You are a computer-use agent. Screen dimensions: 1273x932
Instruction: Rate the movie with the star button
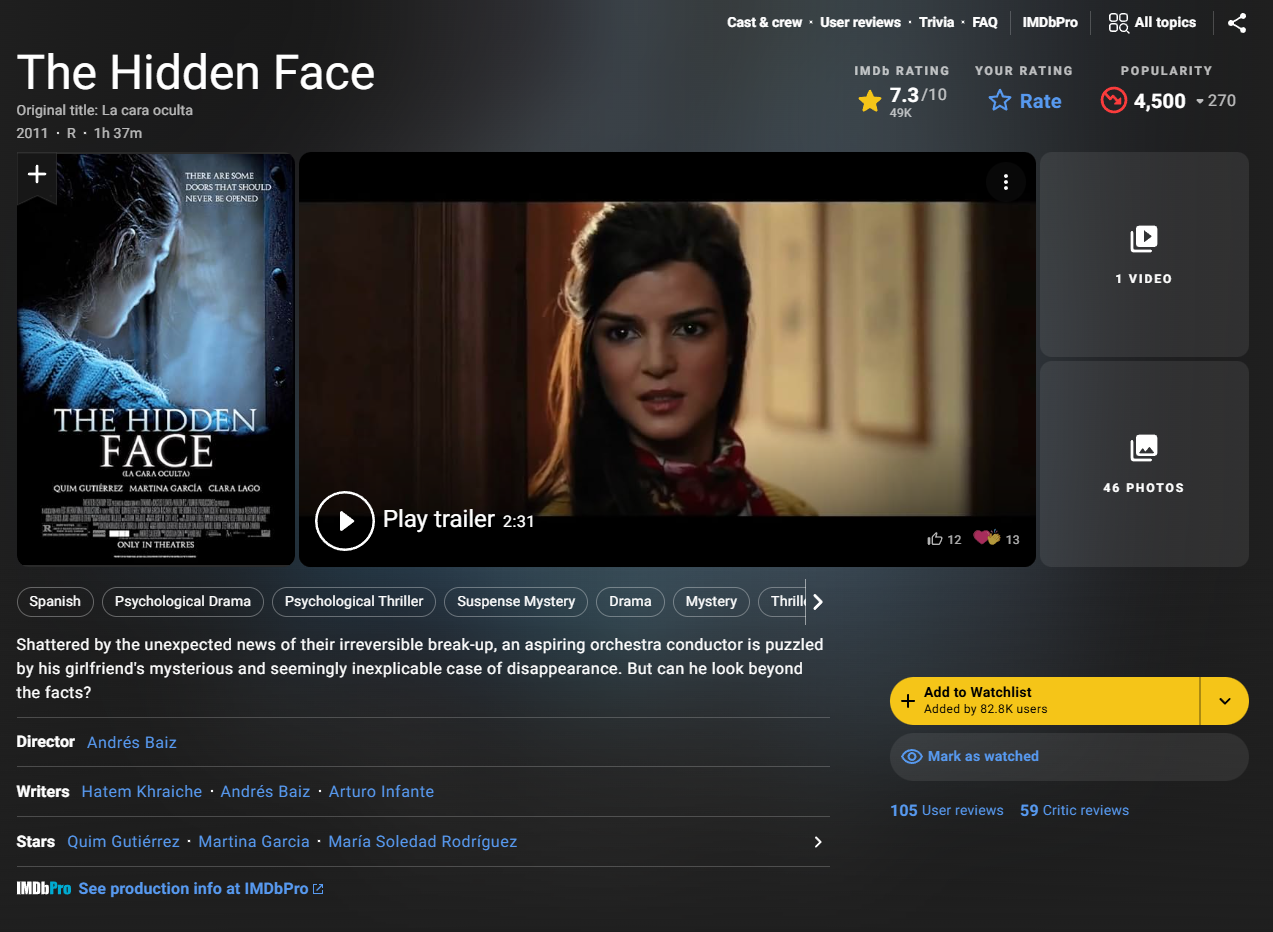[1025, 101]
